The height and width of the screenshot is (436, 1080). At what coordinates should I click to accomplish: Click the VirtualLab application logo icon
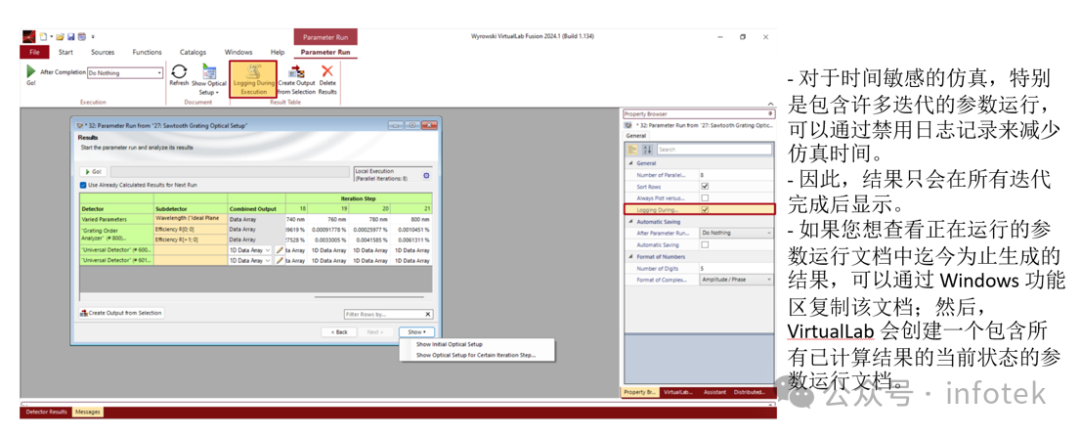tap(29, 37)
